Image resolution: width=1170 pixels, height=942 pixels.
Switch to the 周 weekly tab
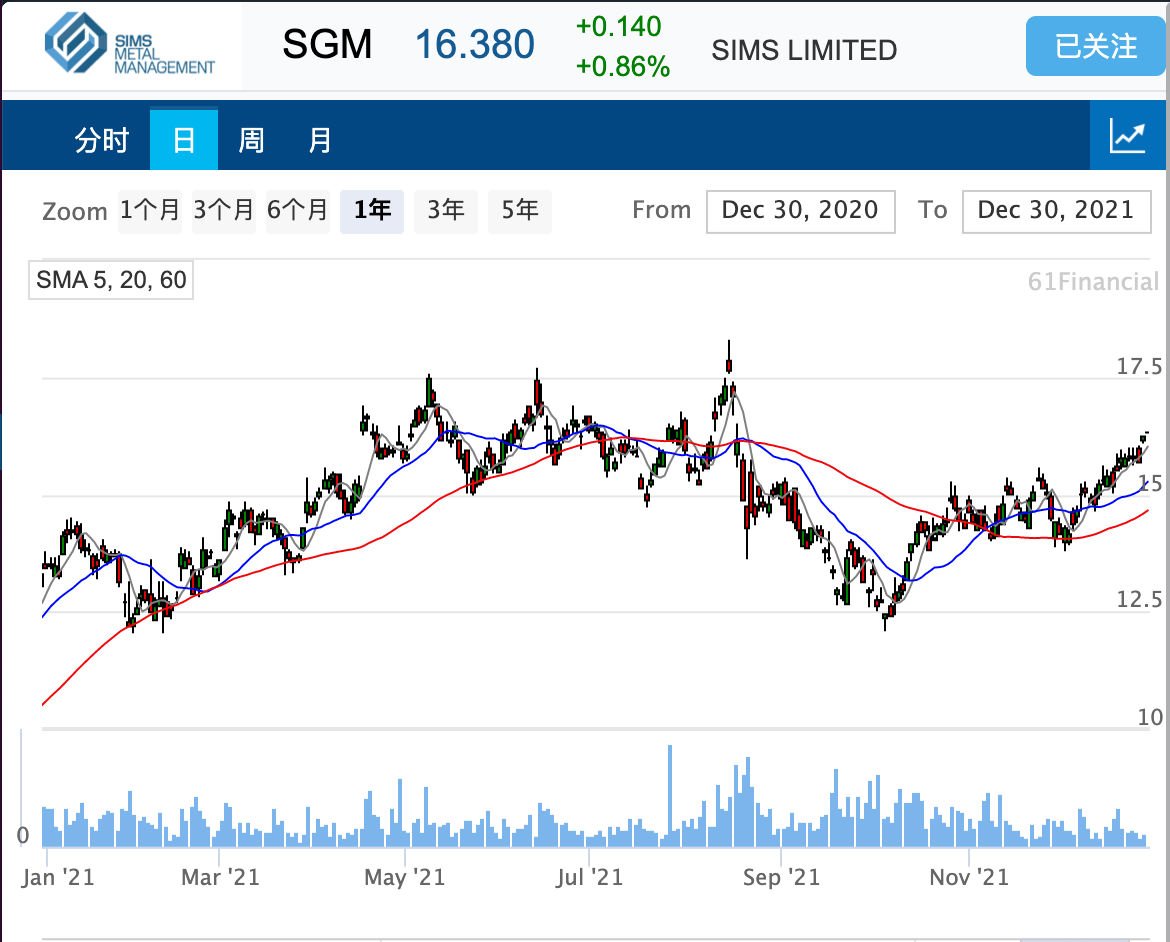(251, 140)
